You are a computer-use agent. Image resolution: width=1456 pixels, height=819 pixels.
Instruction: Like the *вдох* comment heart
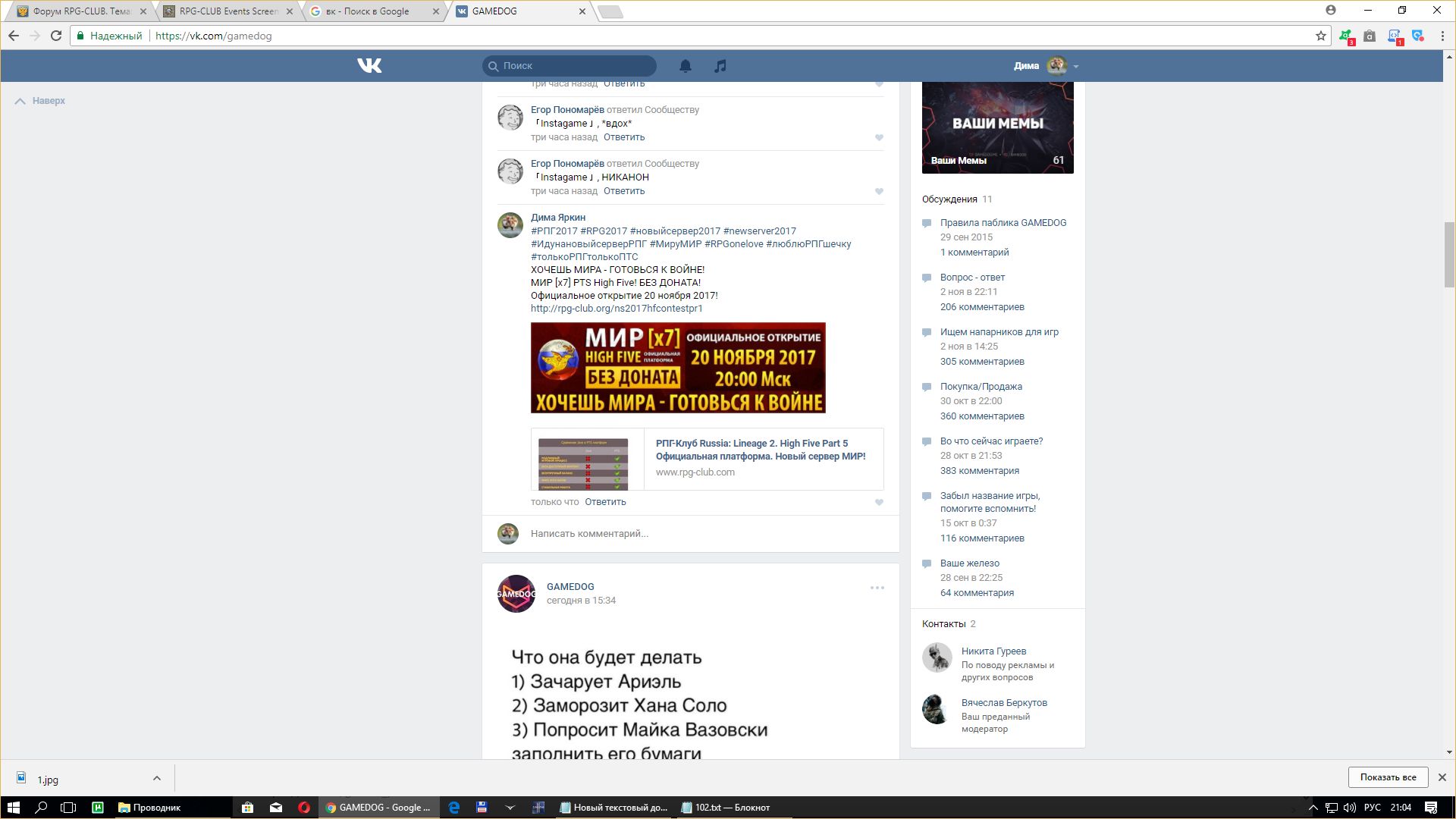[879, 137]
